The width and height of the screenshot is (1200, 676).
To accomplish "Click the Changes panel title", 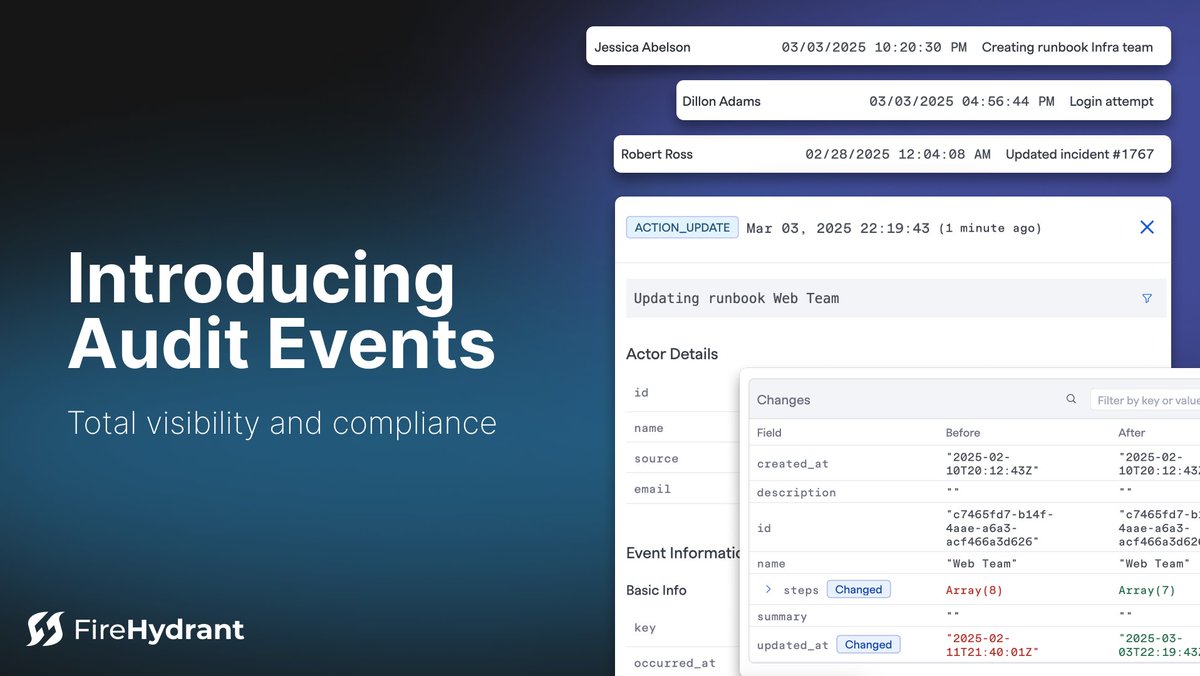I will coord(783,400).
